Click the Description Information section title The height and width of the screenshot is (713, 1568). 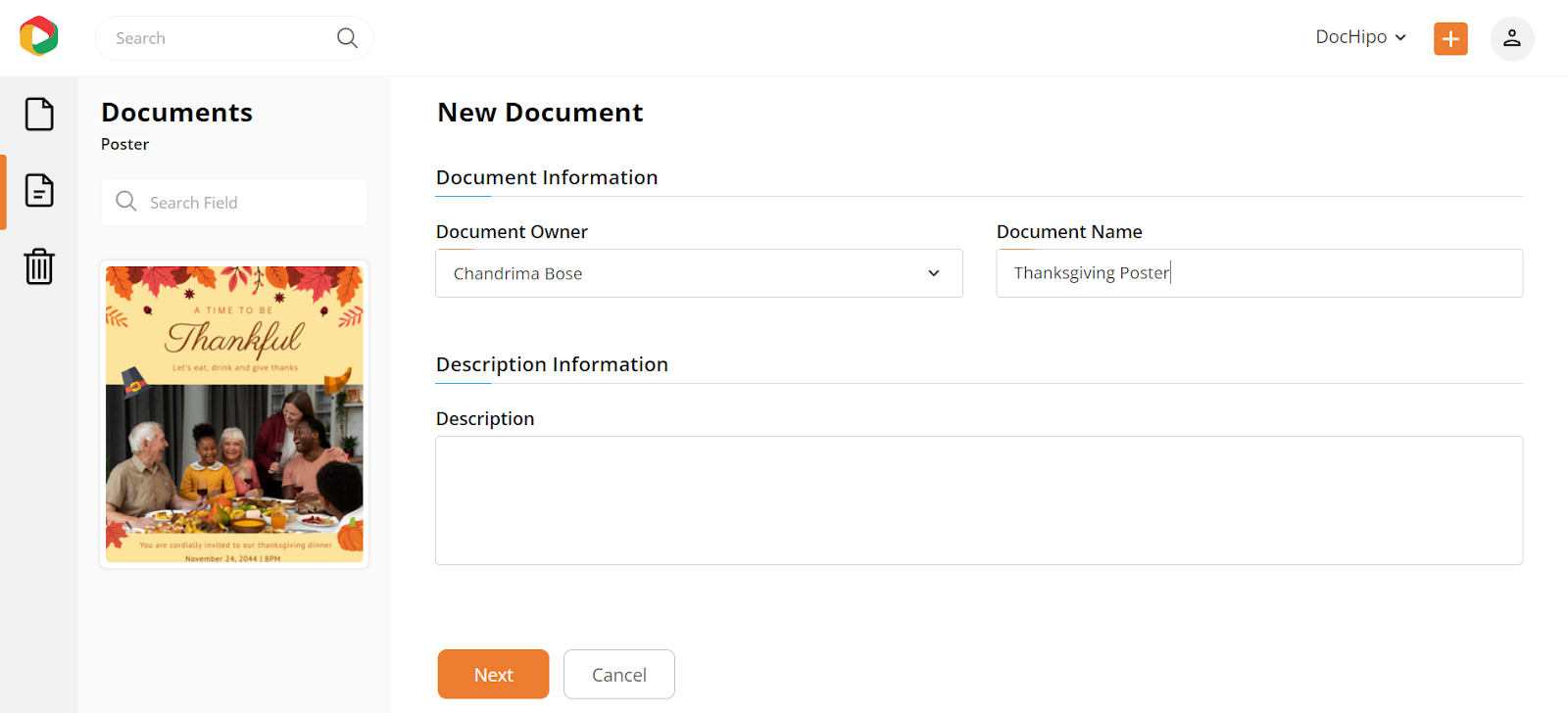tap(552, 364)
